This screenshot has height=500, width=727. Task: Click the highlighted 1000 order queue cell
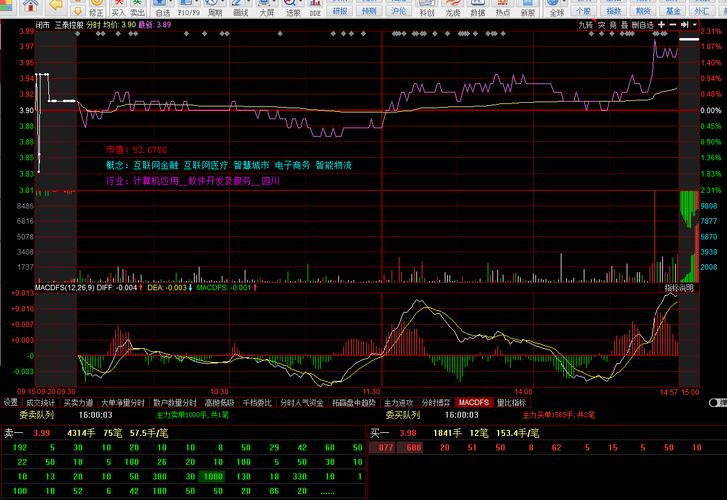pos(211,477)
